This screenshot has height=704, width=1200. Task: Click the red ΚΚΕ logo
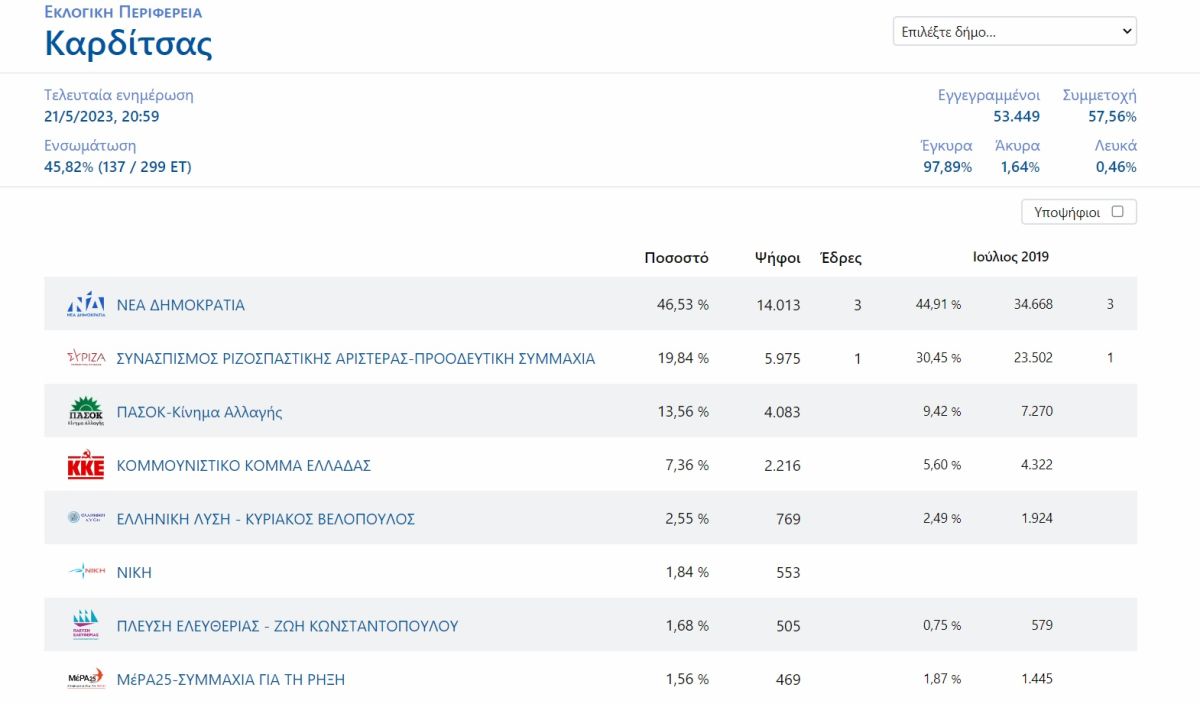tap(86, 466)
